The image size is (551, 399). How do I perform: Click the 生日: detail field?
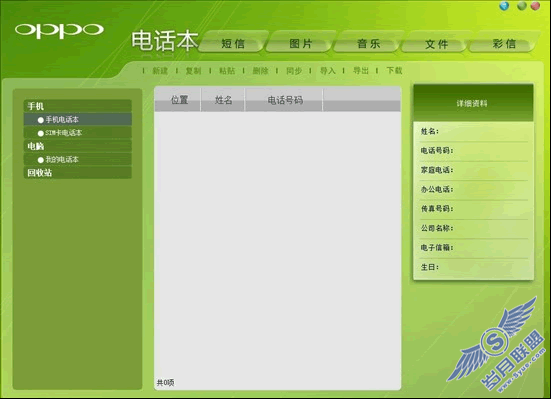click(474, 268)
